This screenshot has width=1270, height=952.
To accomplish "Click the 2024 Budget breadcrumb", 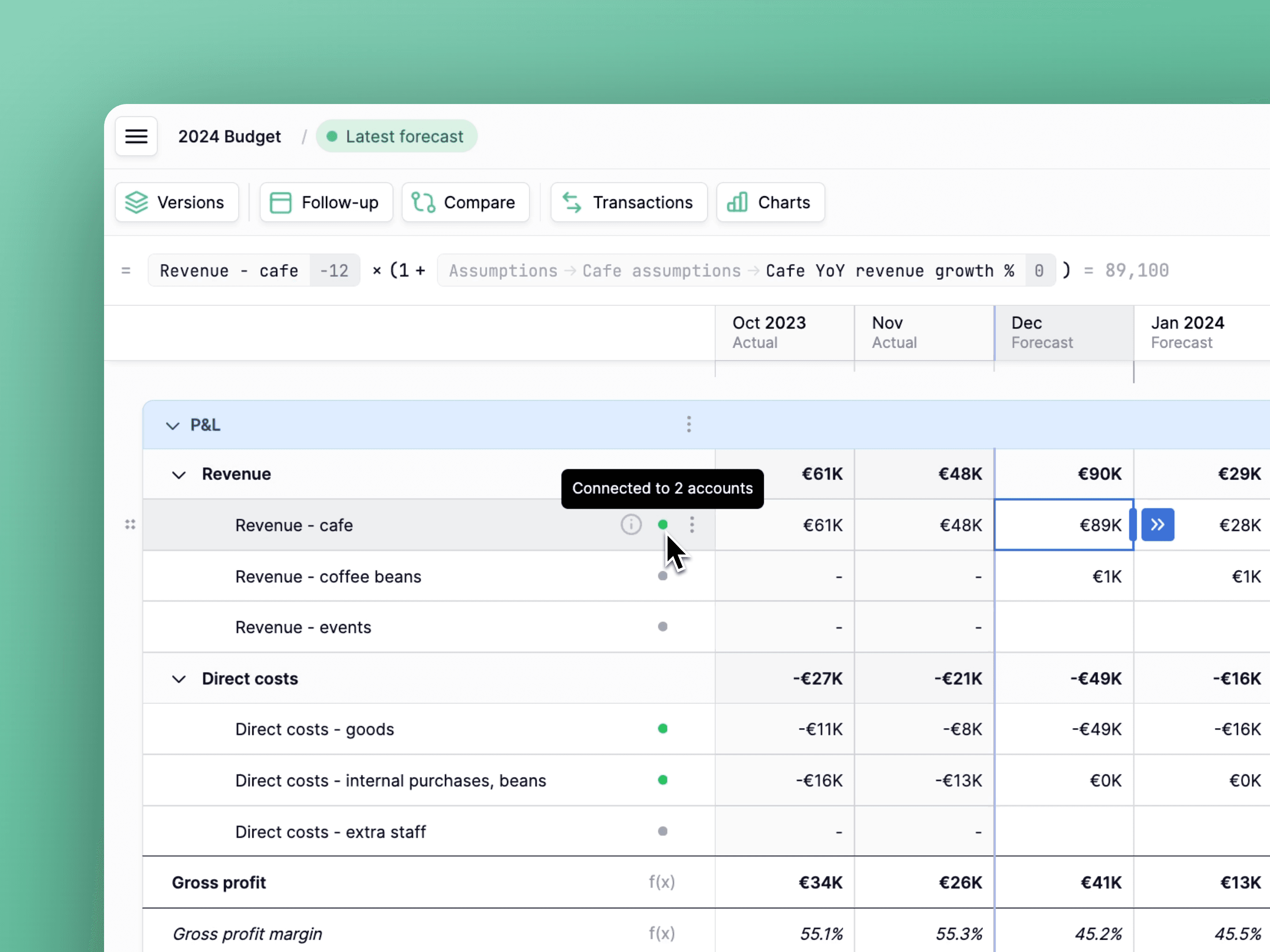I will point(229,137).
